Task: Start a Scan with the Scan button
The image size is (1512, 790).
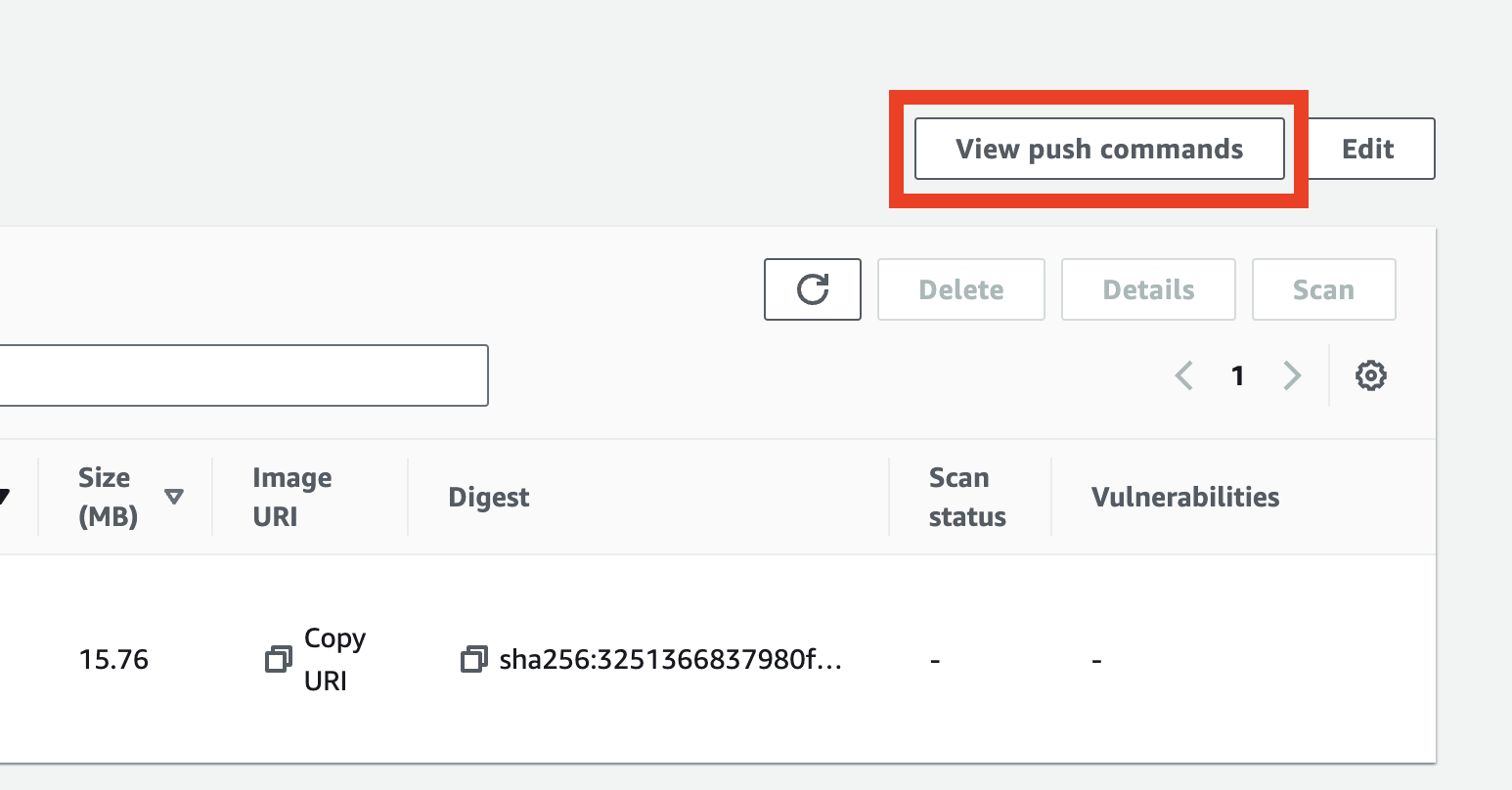Action: [x=1323, y=289]
